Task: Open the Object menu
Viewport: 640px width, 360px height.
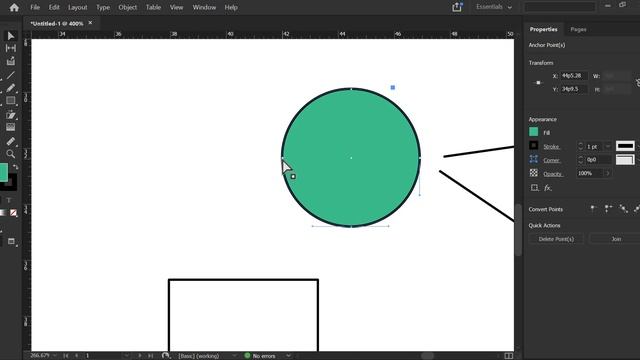Action: (x=127, y=7)
